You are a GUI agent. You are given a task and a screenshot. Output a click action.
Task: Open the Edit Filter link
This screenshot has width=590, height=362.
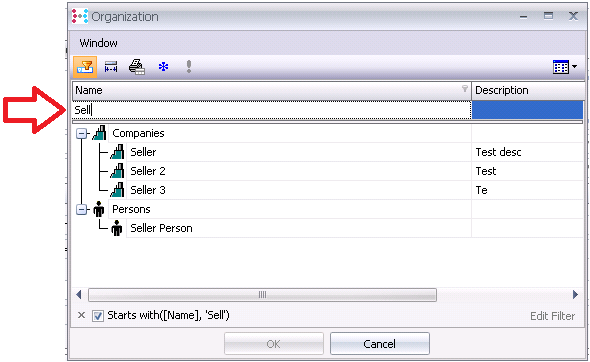pos(552,316)
